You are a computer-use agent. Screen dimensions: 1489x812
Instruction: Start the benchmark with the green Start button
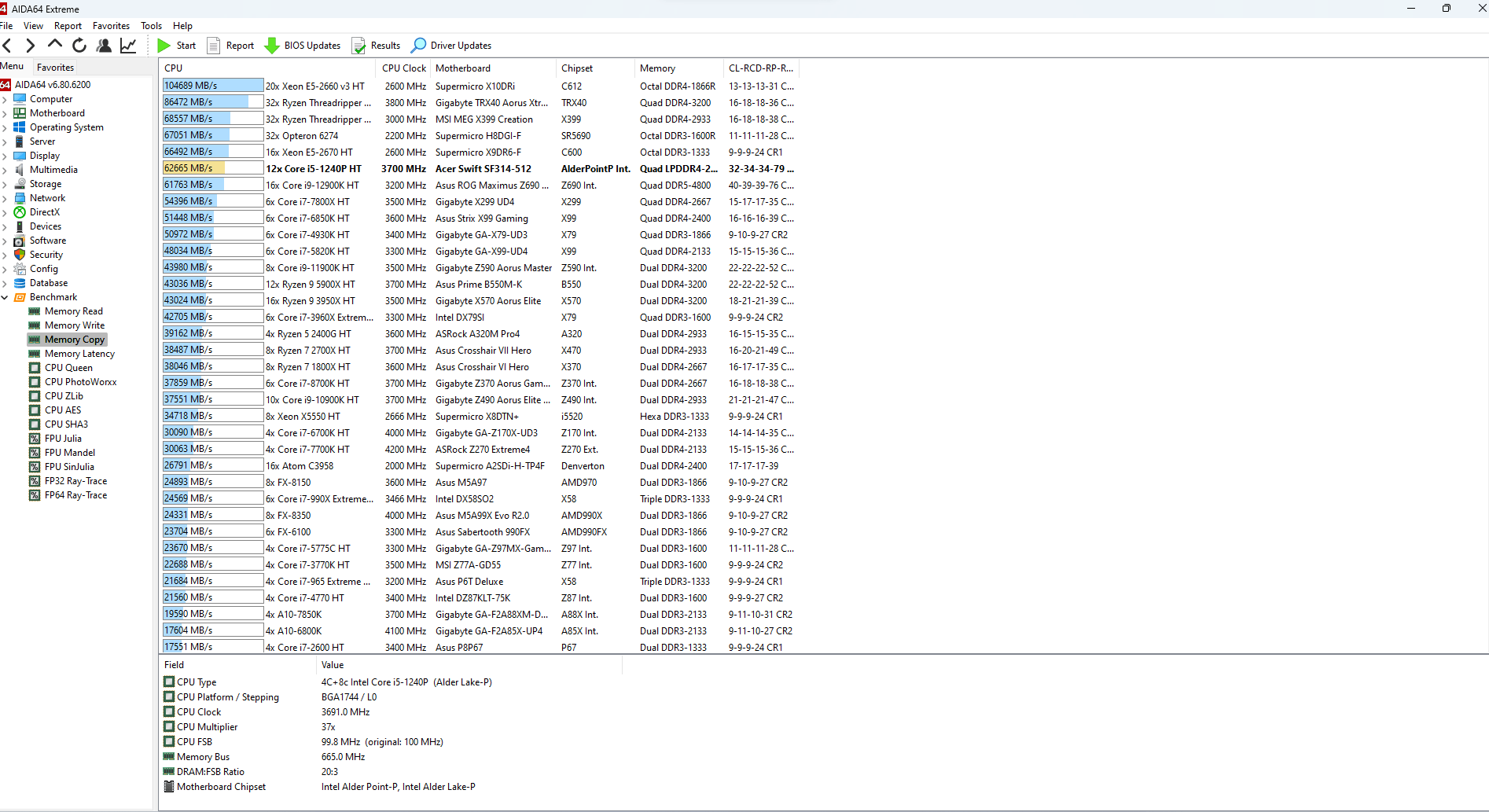click(x=177, y=46)
